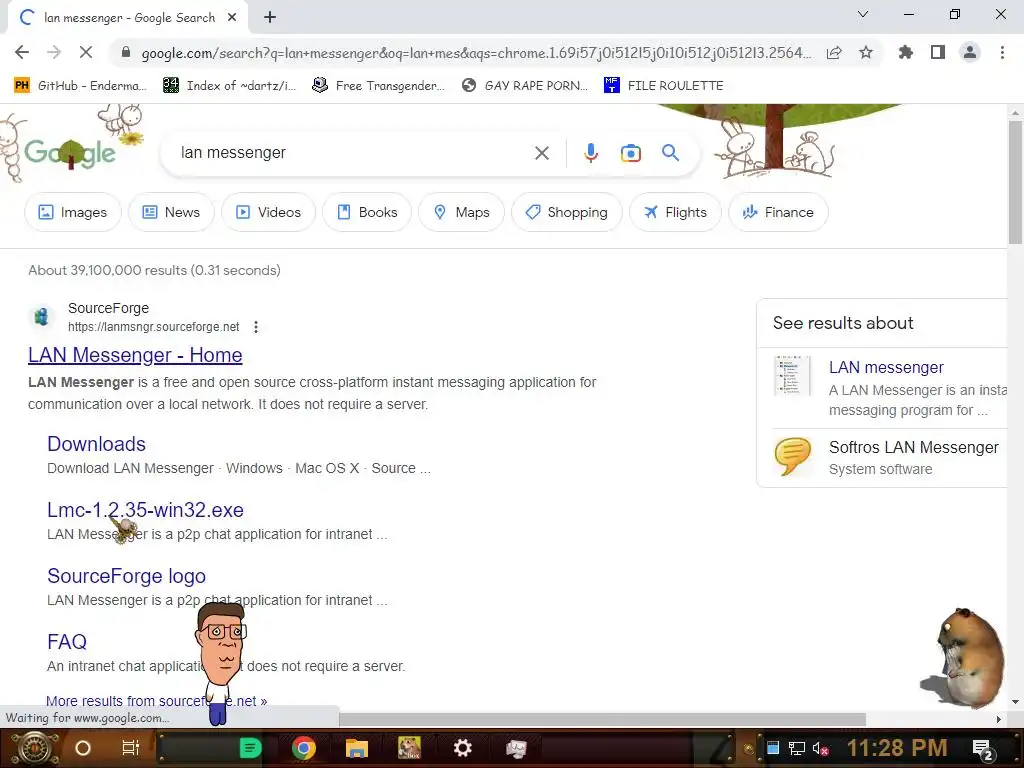Start voice search with microphone icon

click(590, 153)
